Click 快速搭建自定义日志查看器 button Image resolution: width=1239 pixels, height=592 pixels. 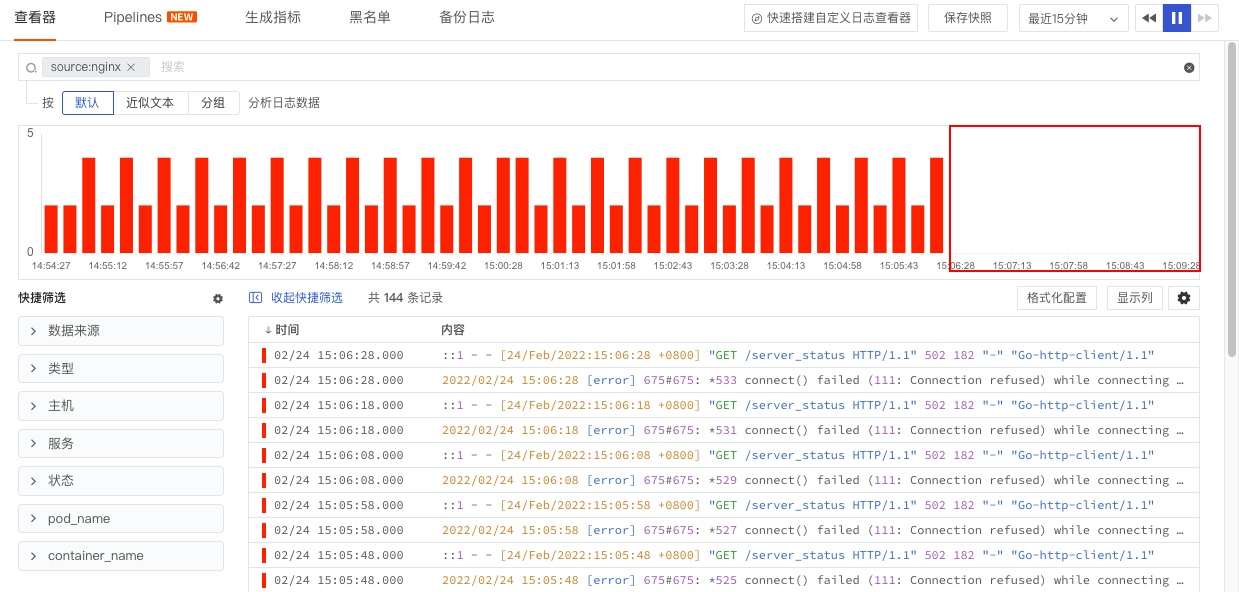click(831, 18)
